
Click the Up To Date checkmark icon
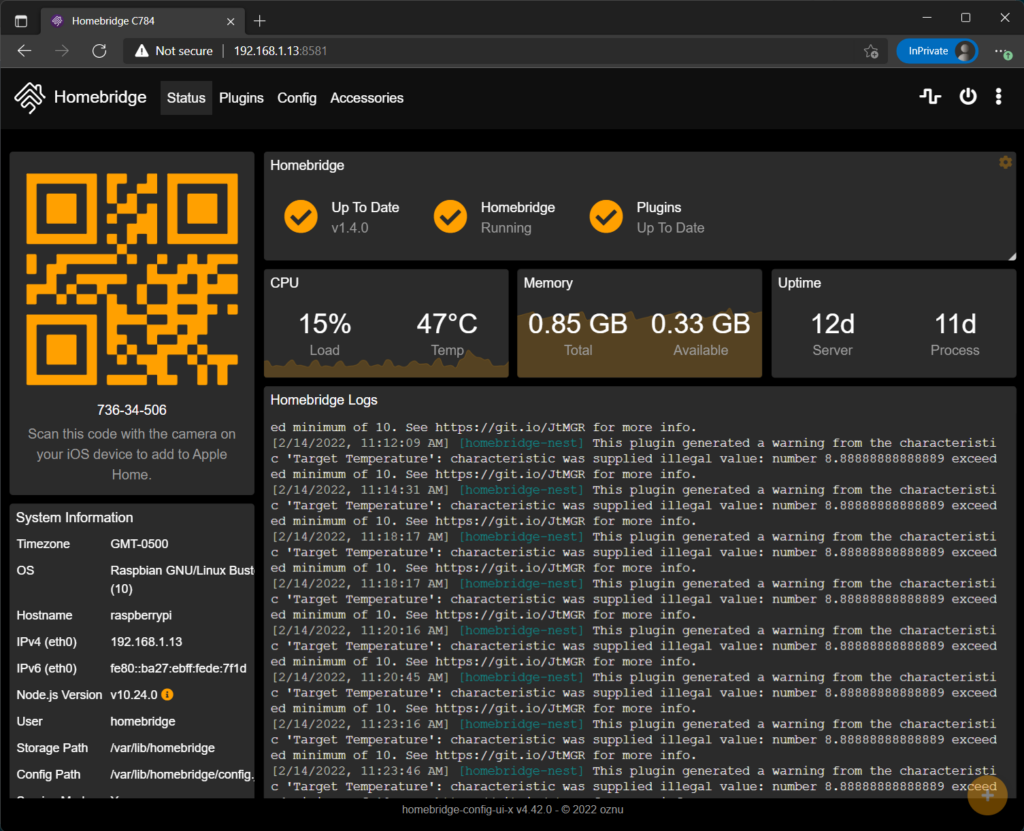coord(301,217)
